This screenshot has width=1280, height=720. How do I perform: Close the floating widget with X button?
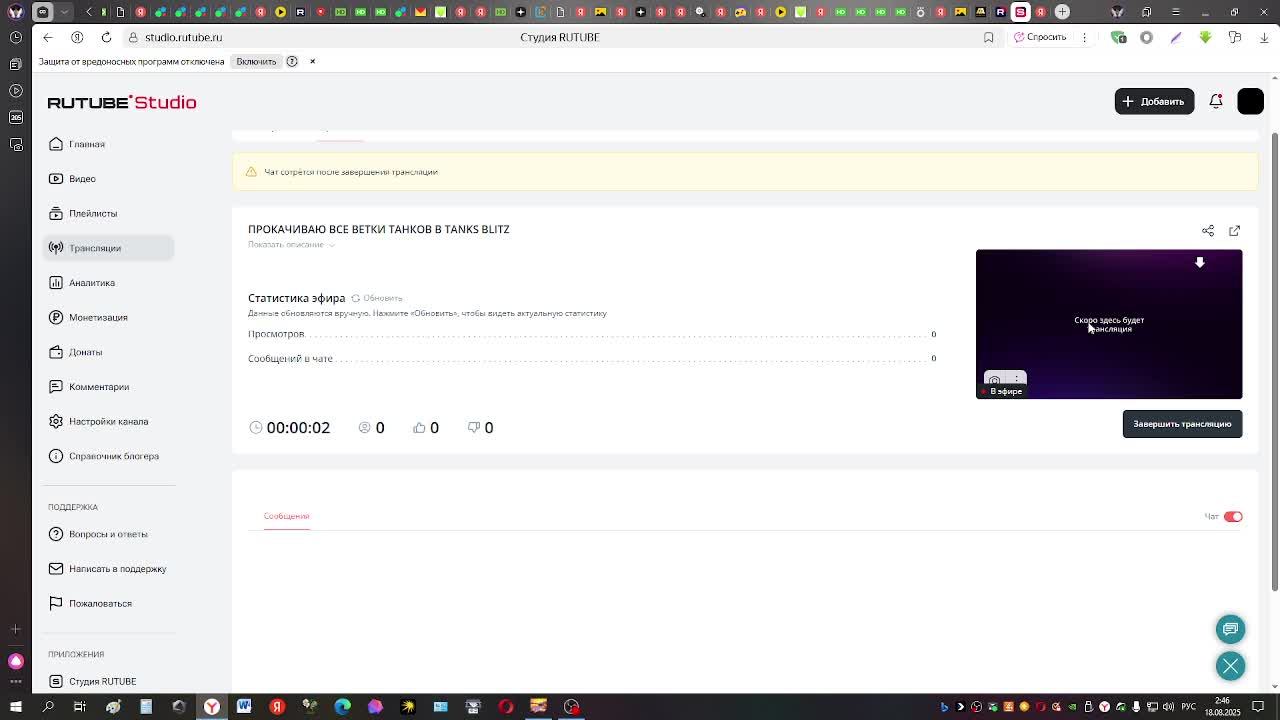pos(1230,666)
